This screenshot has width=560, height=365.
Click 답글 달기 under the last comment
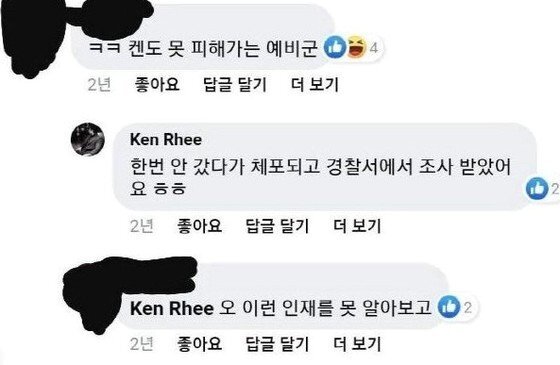click(278, 344)
